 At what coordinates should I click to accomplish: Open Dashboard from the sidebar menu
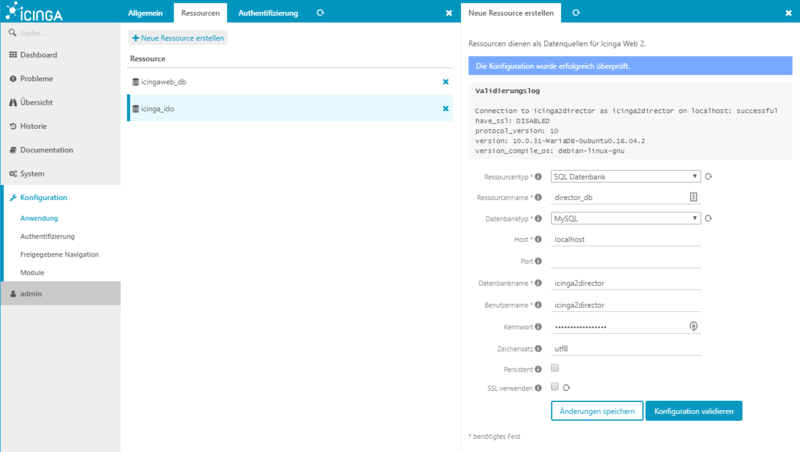coord(38,55)
